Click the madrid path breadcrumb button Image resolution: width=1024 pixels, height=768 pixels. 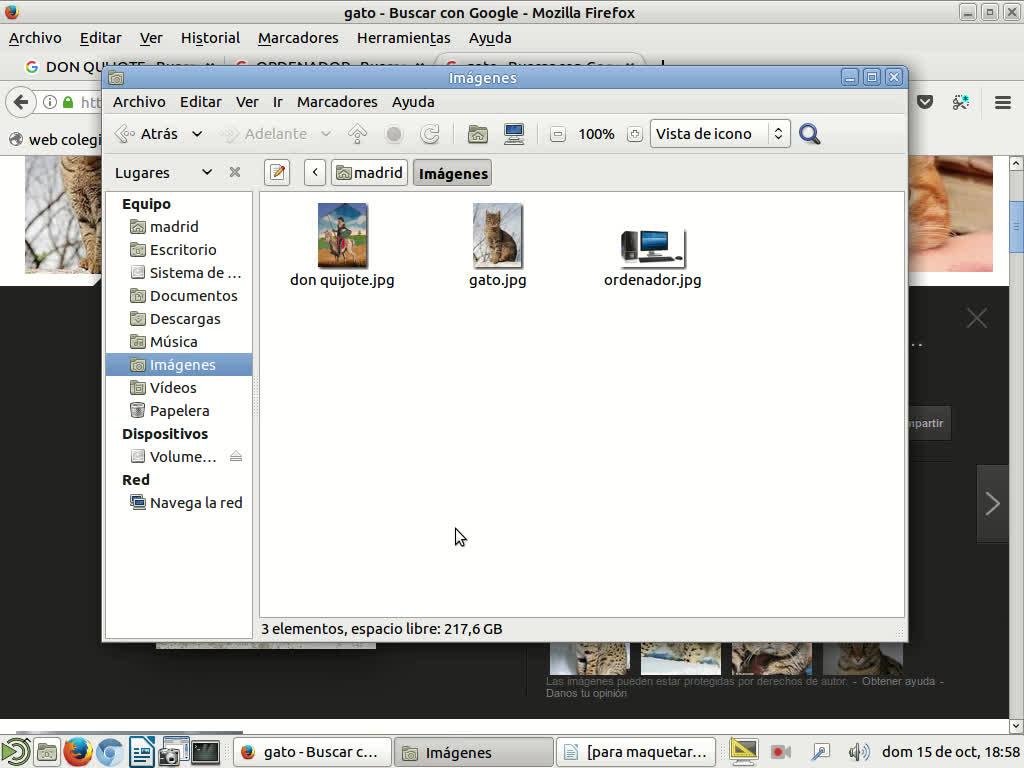369,173
